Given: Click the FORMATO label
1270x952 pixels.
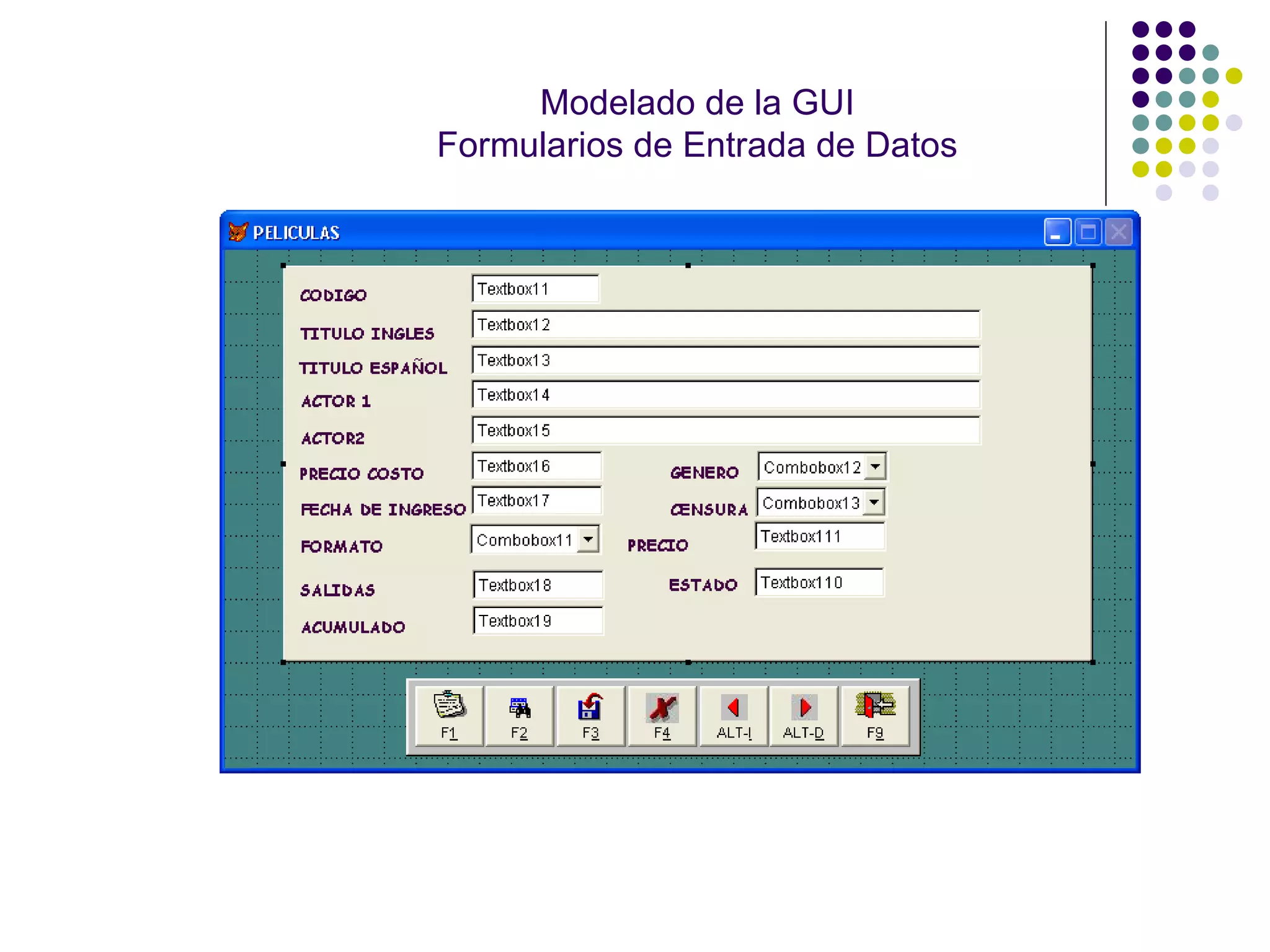Looking at the screenshot, I should [342, 546].
